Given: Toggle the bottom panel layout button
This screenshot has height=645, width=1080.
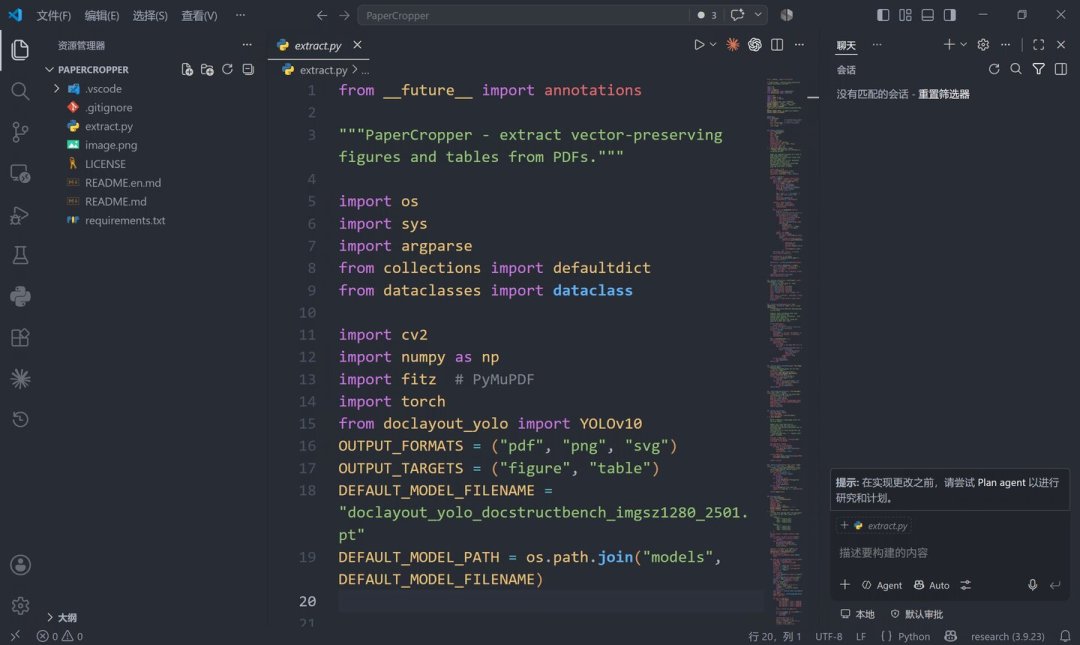Looking at the screenshot, I should click(928, 14).
